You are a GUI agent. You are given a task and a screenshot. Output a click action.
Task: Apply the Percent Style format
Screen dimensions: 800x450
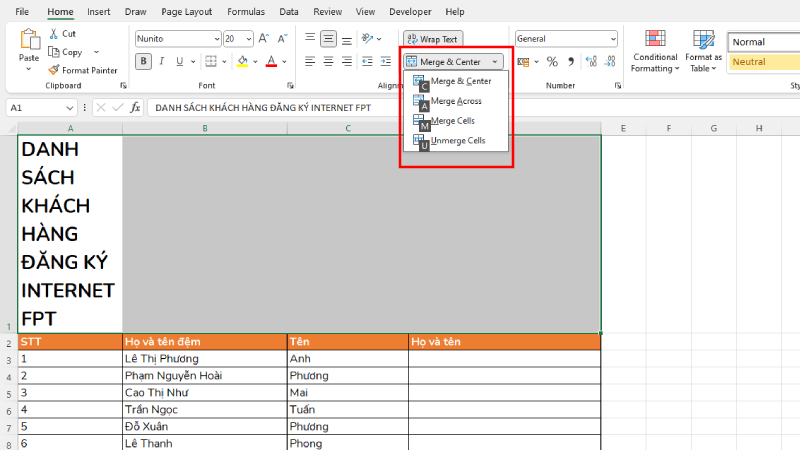(551, 62)
